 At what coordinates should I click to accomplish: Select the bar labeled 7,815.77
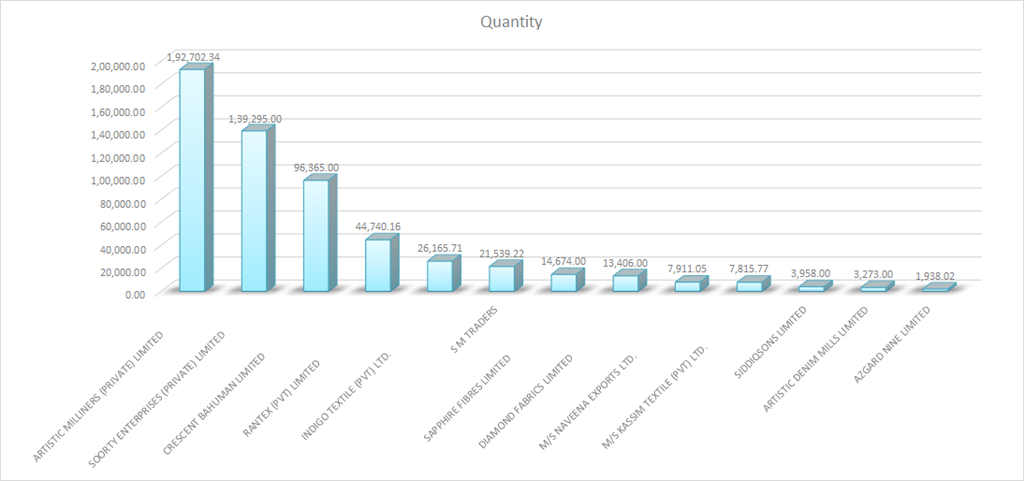(x=754, y=284)
